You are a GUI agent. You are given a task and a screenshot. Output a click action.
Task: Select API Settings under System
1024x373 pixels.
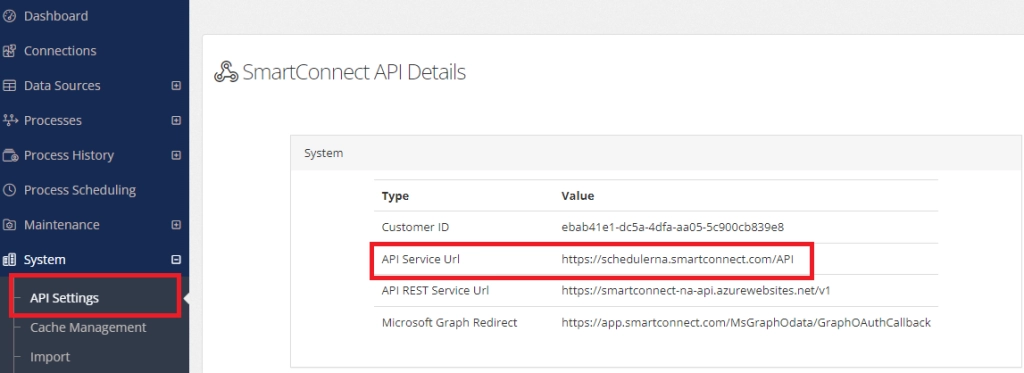(65, 299)
